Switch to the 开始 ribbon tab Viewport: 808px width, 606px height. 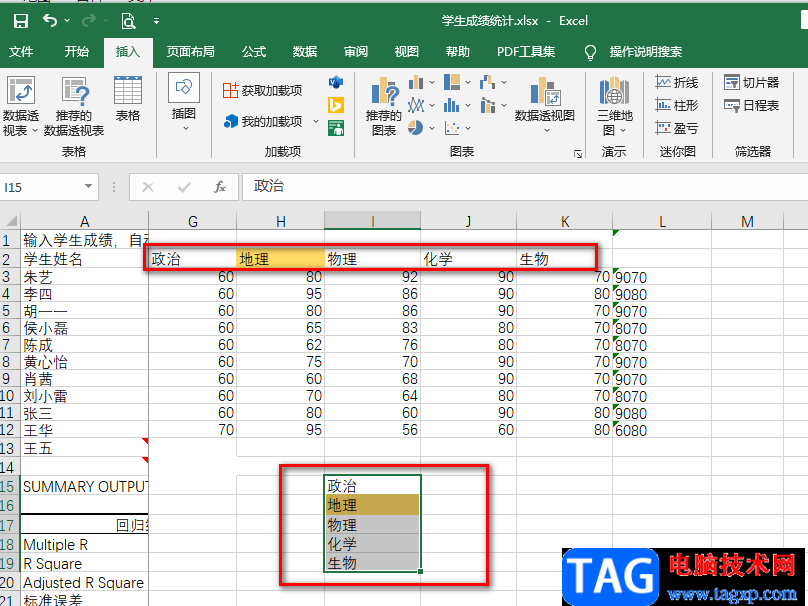tap(77, 52)
